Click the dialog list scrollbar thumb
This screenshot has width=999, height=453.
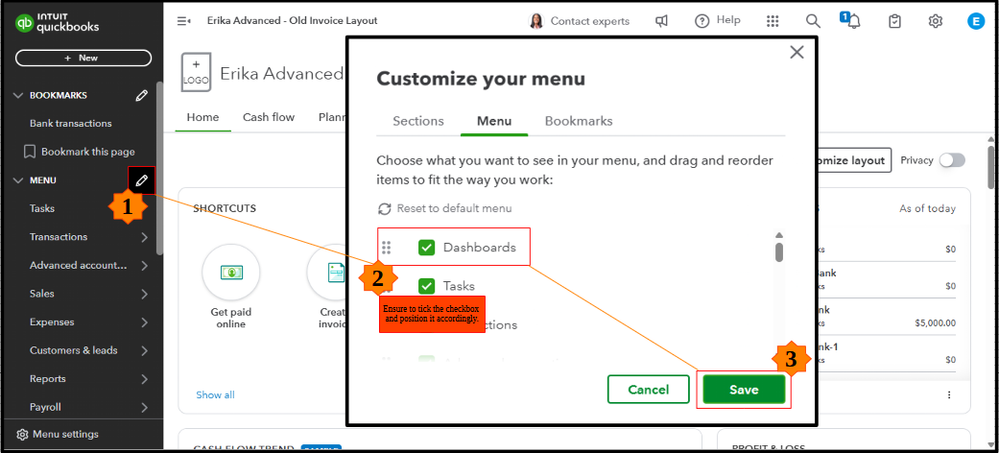(x=779, y=252)
